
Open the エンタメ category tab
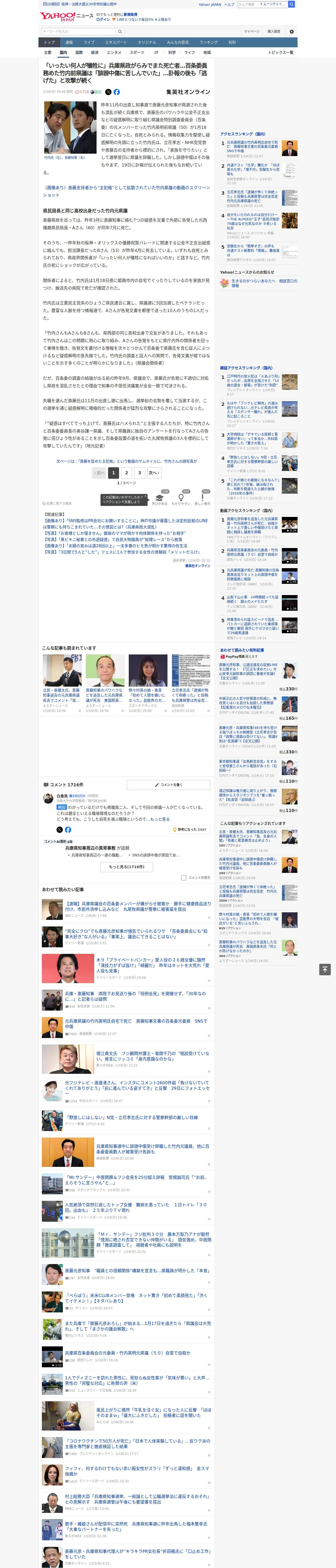click(114, 52)
